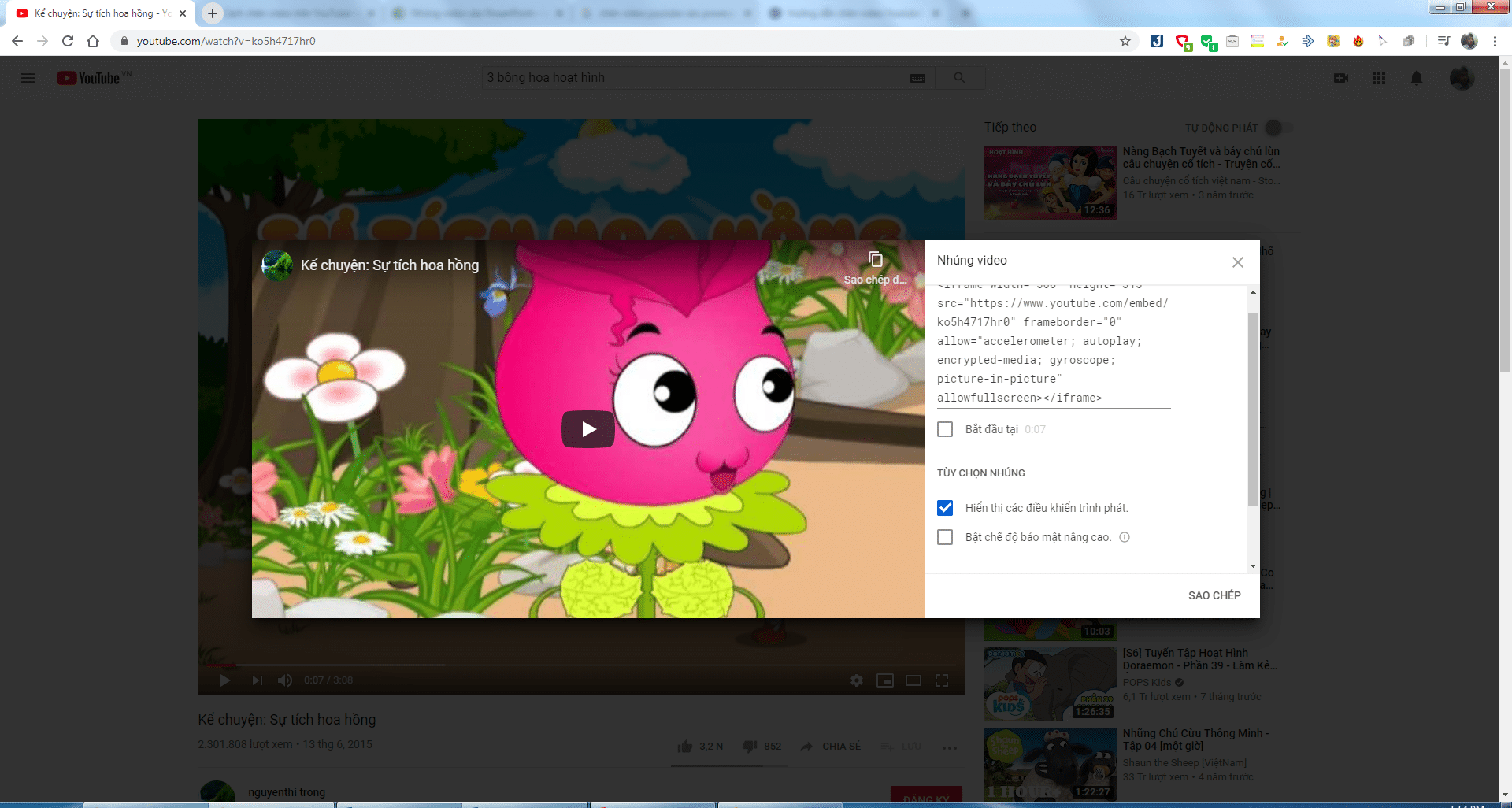Toggle theater mode in player
The width and height of the screenshot is (1512, 808).
pyautogui.click(x=913, y=680)
